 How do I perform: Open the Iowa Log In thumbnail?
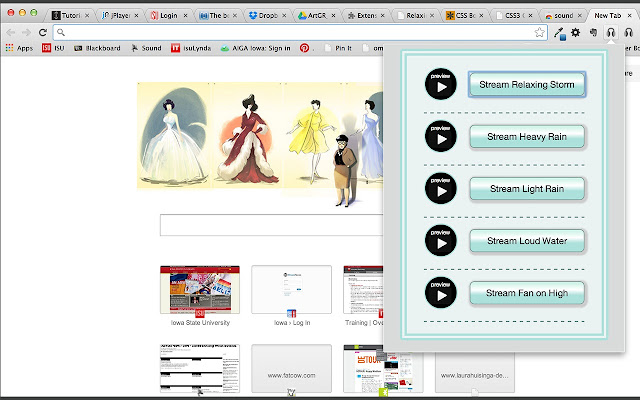point(291,289)
